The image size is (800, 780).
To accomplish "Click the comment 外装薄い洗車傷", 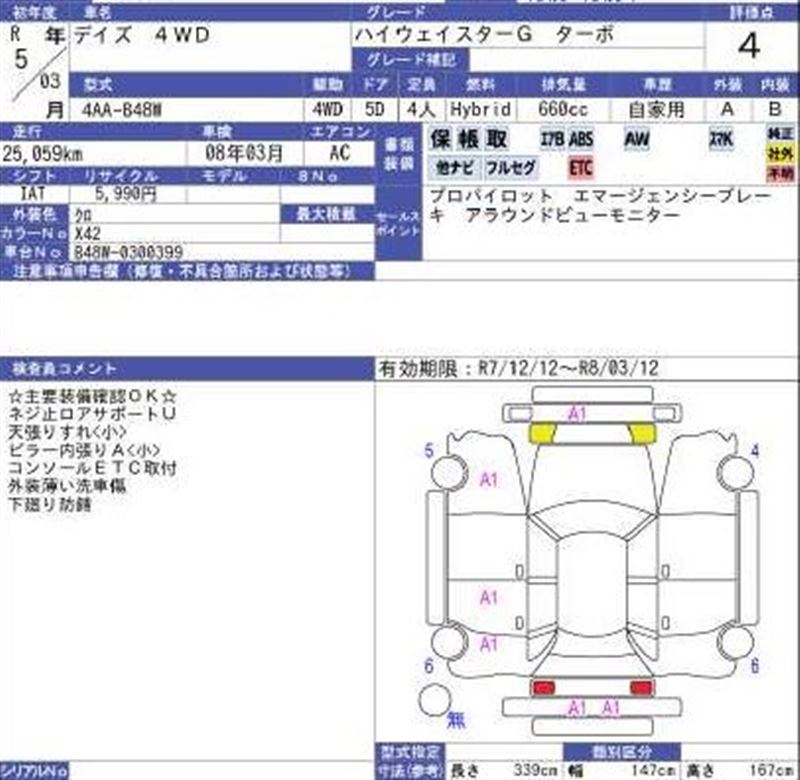I will click(67, 486).
